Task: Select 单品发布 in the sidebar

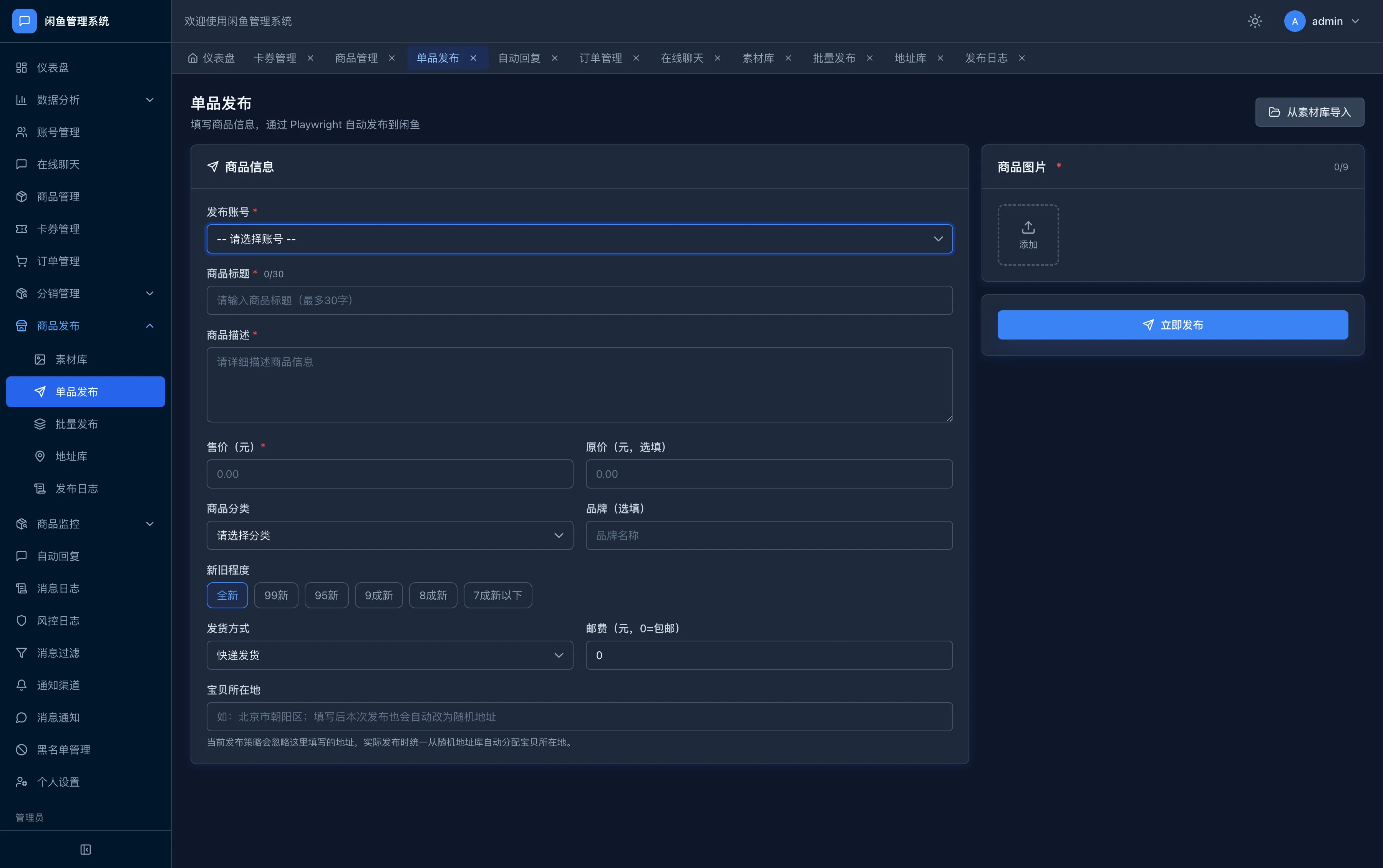Action: [86, 391]
